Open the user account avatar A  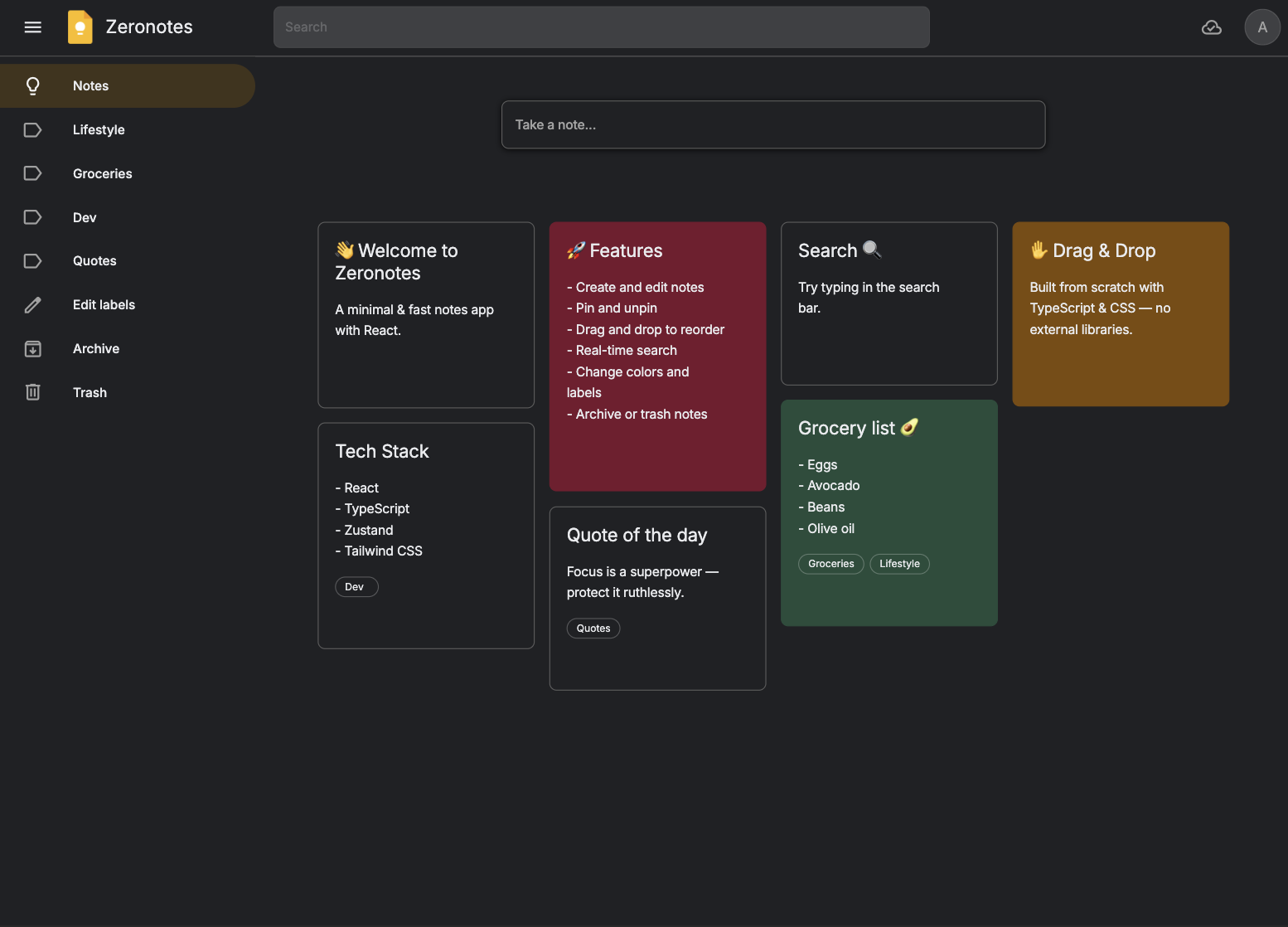pyautogui.click(x=1262, y=27)
